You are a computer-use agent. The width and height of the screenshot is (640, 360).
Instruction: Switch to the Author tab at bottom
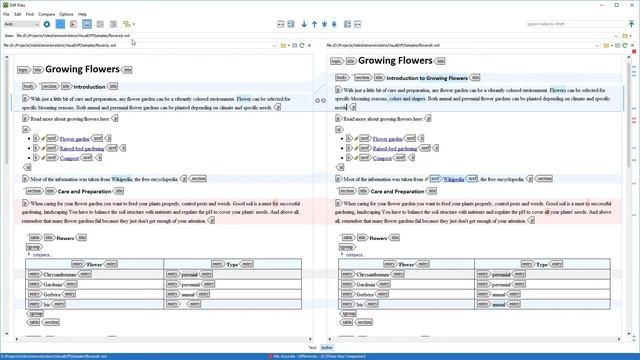(x=327, y=348)
